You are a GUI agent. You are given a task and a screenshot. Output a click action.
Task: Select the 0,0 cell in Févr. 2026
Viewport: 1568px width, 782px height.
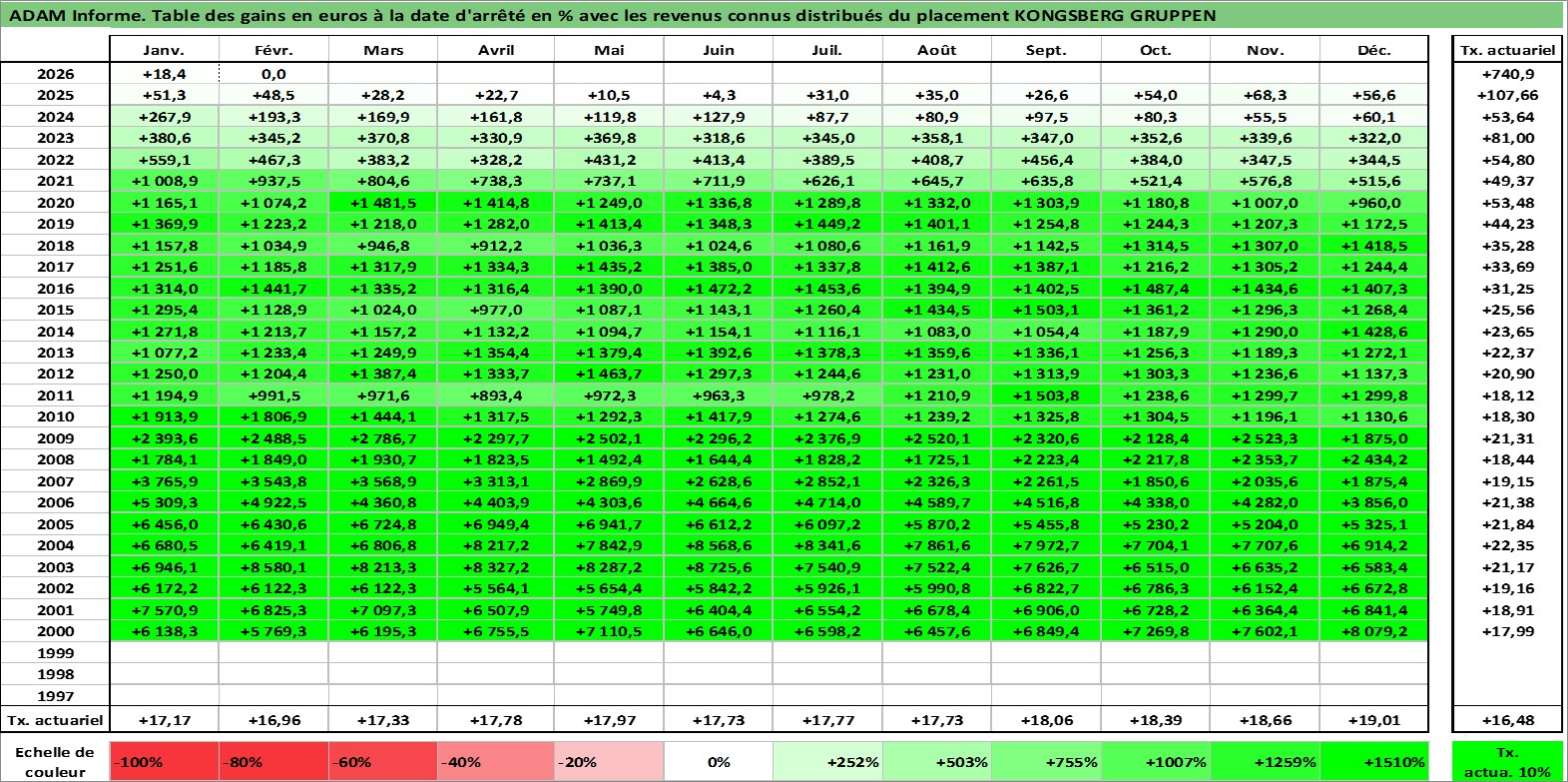[x=273, y=74]
